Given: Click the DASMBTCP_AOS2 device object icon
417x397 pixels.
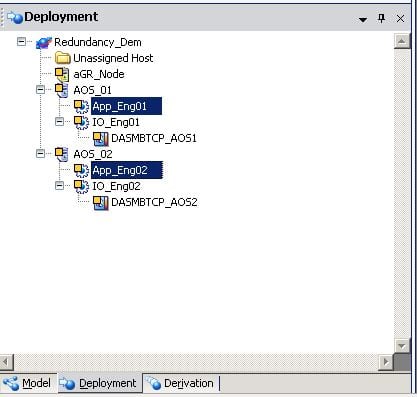Looking at the screenshot, I should pos(100,202).
